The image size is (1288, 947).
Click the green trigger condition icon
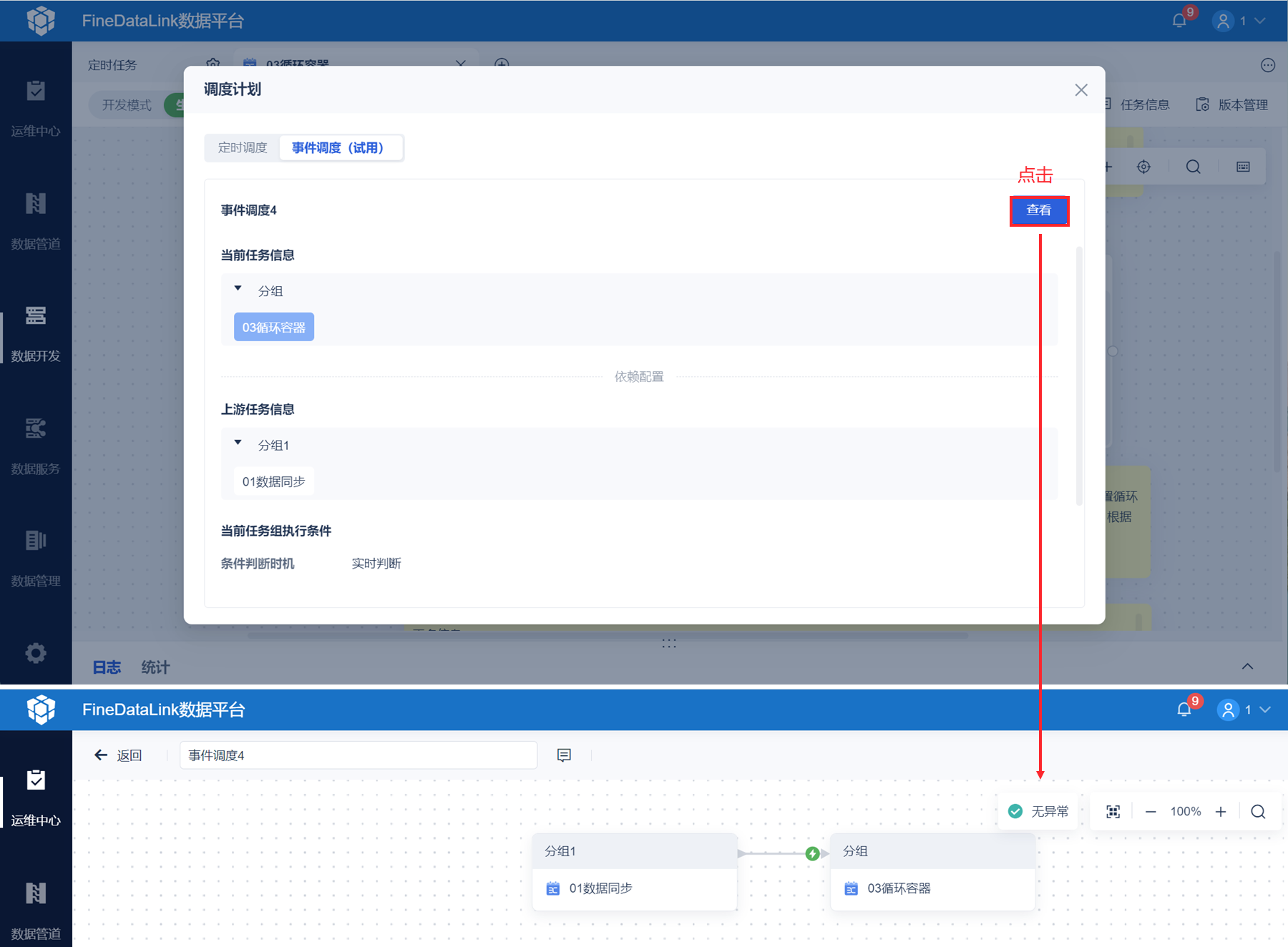click(812, 853)
